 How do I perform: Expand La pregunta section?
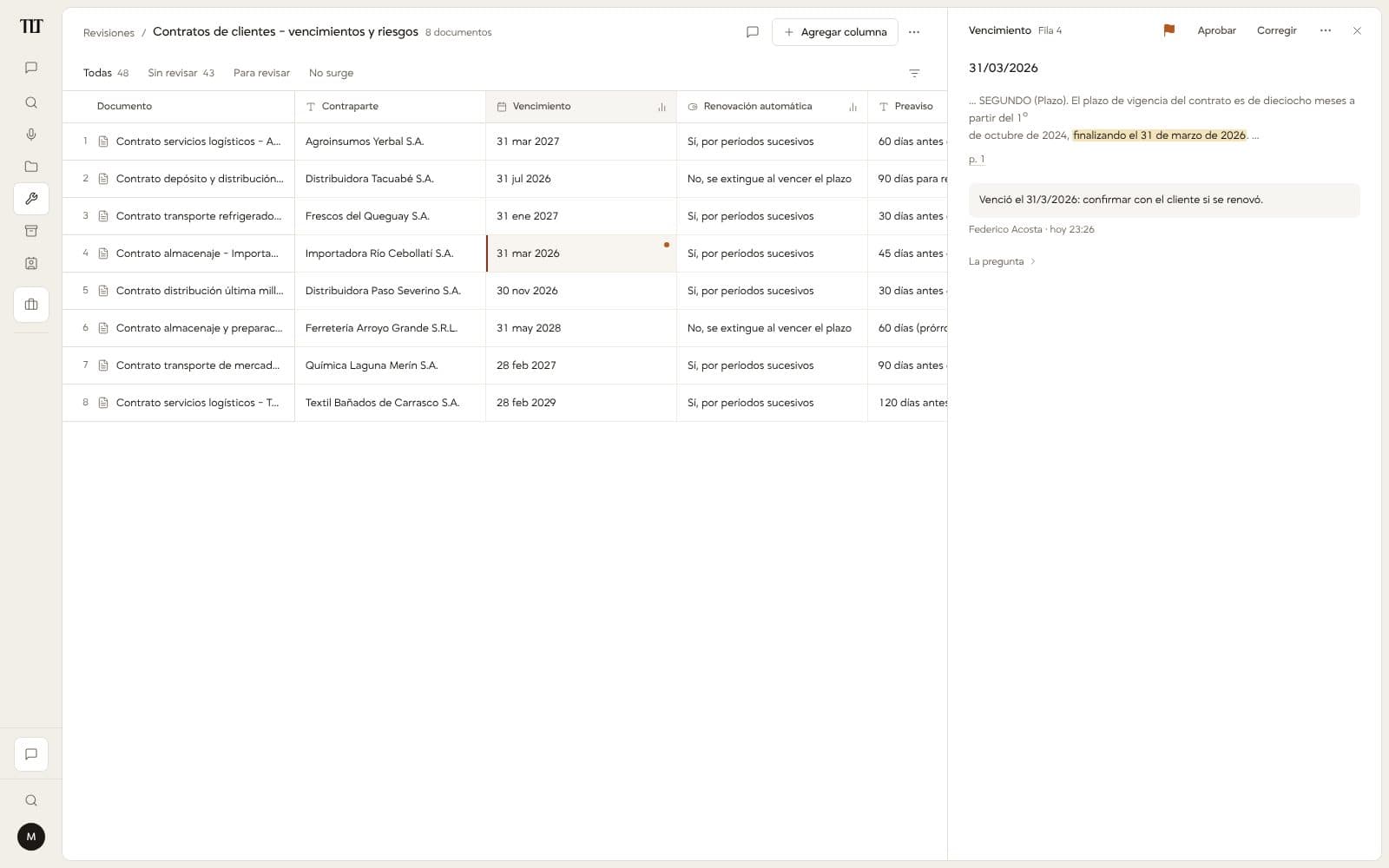[1002, 261]
